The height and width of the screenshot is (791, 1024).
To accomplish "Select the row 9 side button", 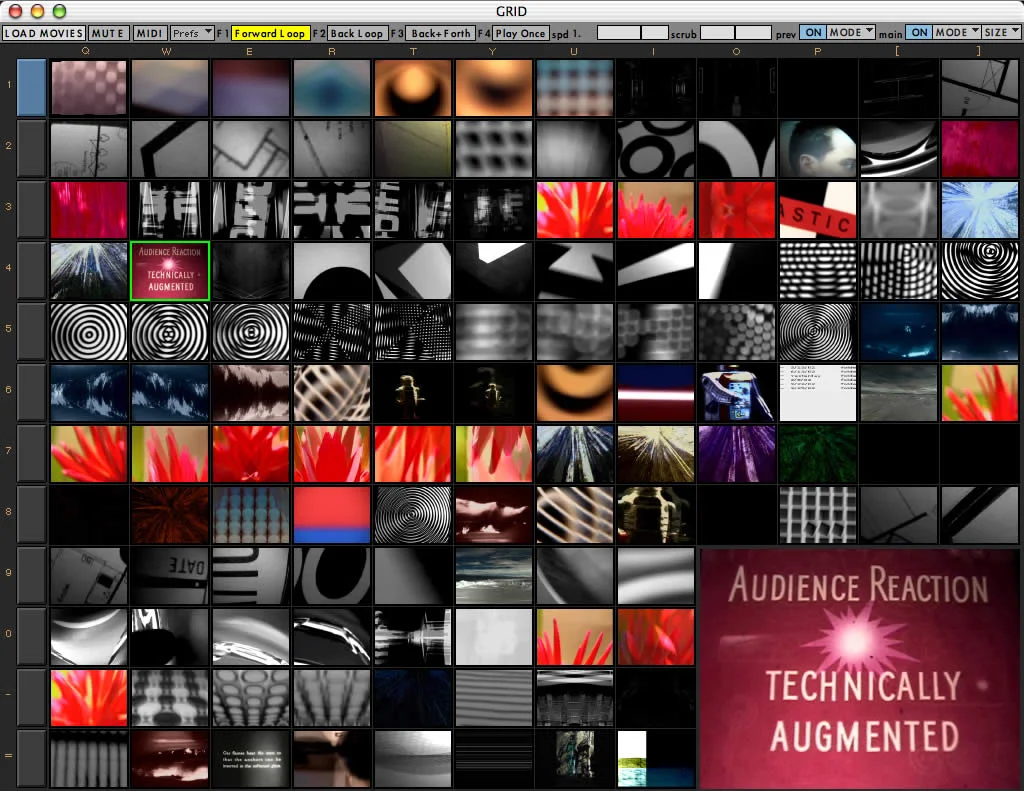I will [x=31, y=575].
